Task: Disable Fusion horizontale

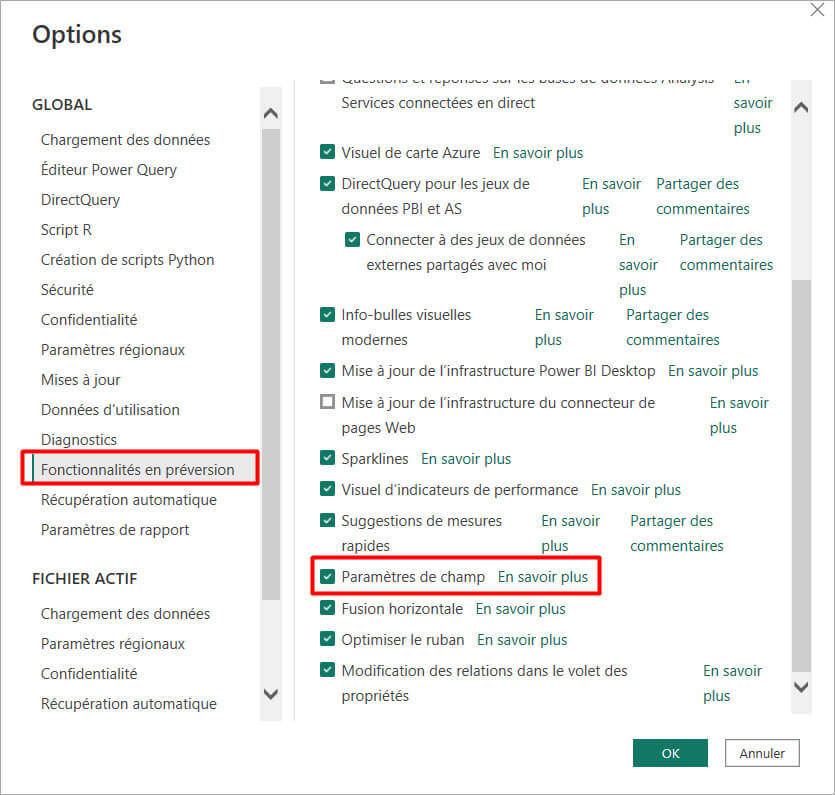Action: (327, 608)
